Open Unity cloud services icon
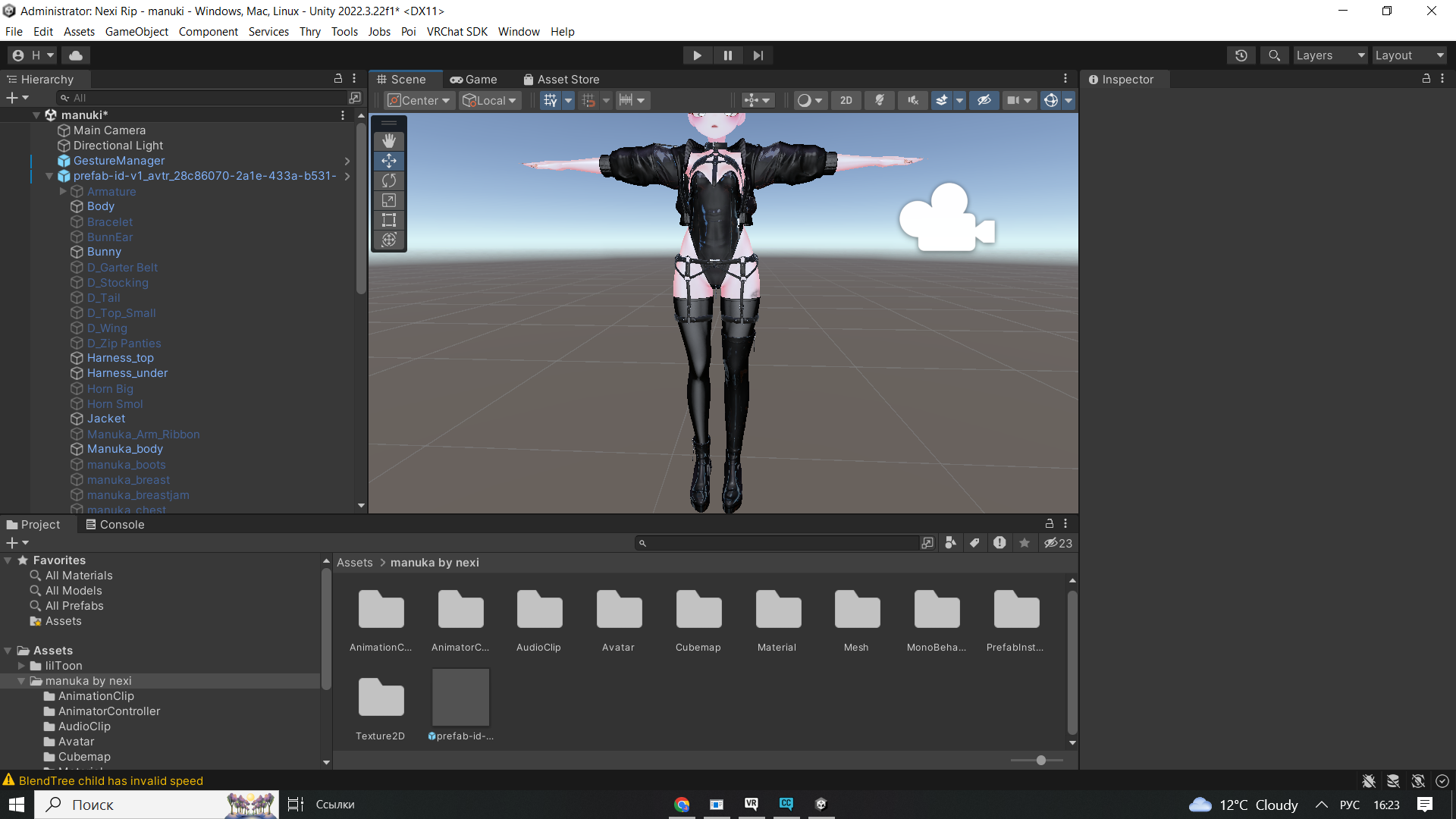The height and width of the screenshot is (819, 1456). coord(76,55)
